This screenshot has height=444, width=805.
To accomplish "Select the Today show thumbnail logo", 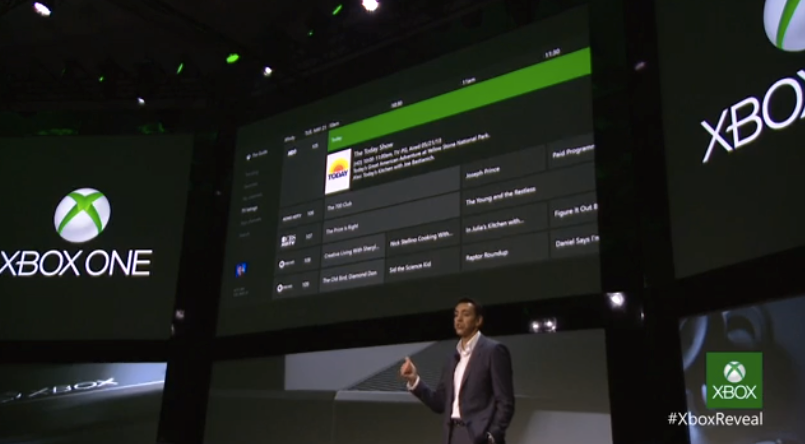I will tap(338, 171).
